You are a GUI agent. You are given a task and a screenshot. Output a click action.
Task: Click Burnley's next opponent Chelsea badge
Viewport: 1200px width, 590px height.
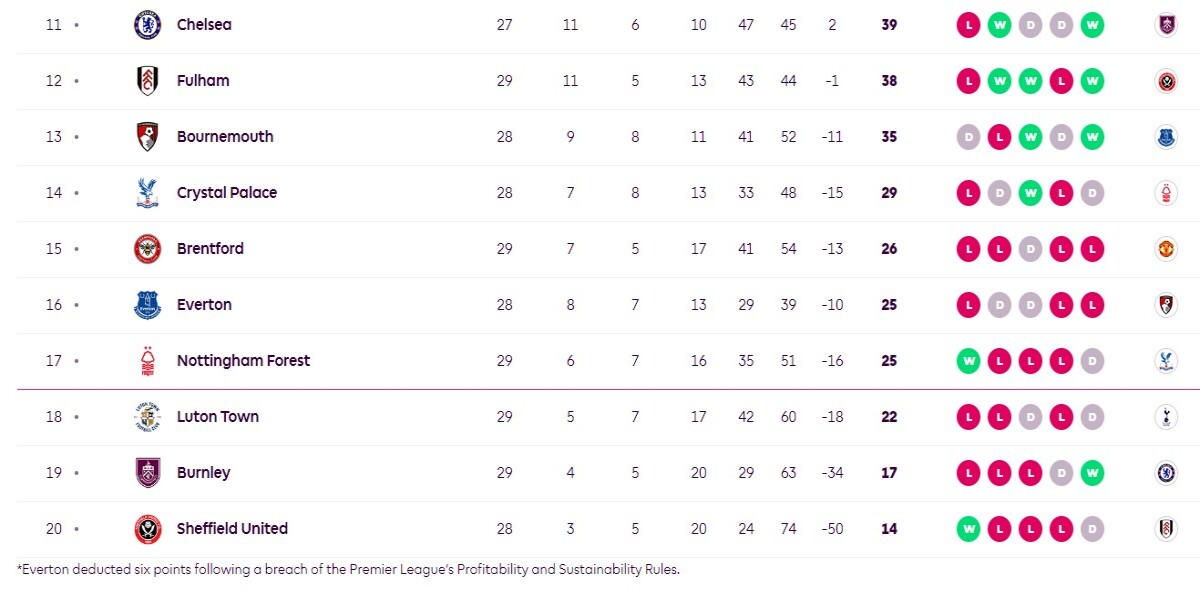(x=1165, y=473)
